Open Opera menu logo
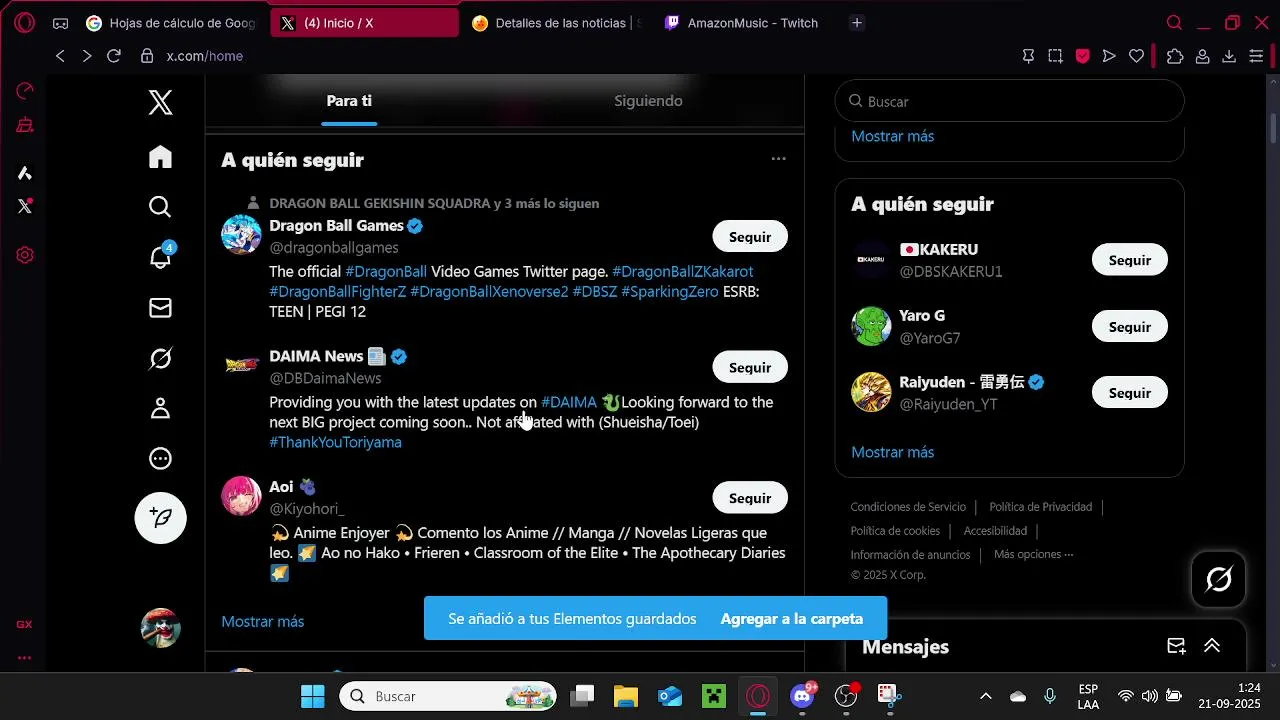Image resolution: width=1280 pixels, height=720 pixels. tap(25, 23)
